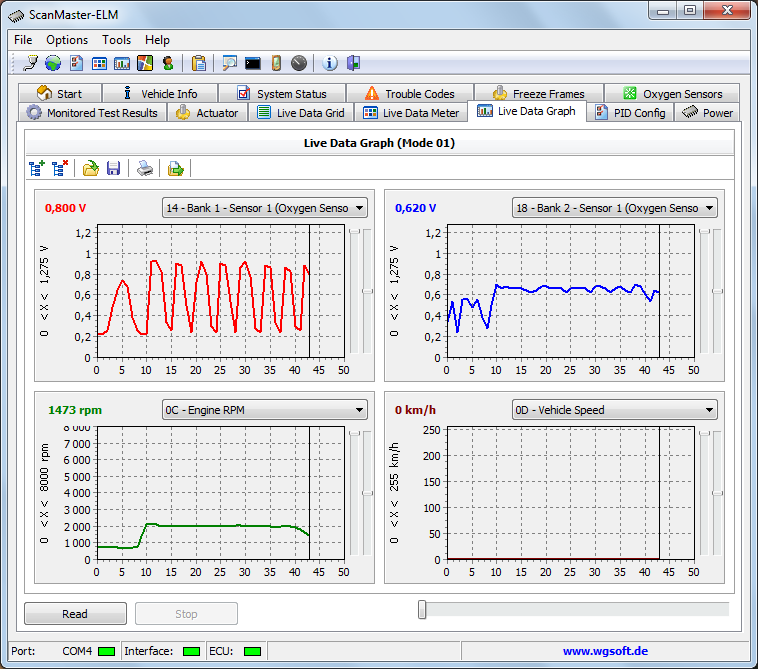The image size is (758, 669).
Task: Click the remove PID tree icon
Action: (x=60, y=168)
